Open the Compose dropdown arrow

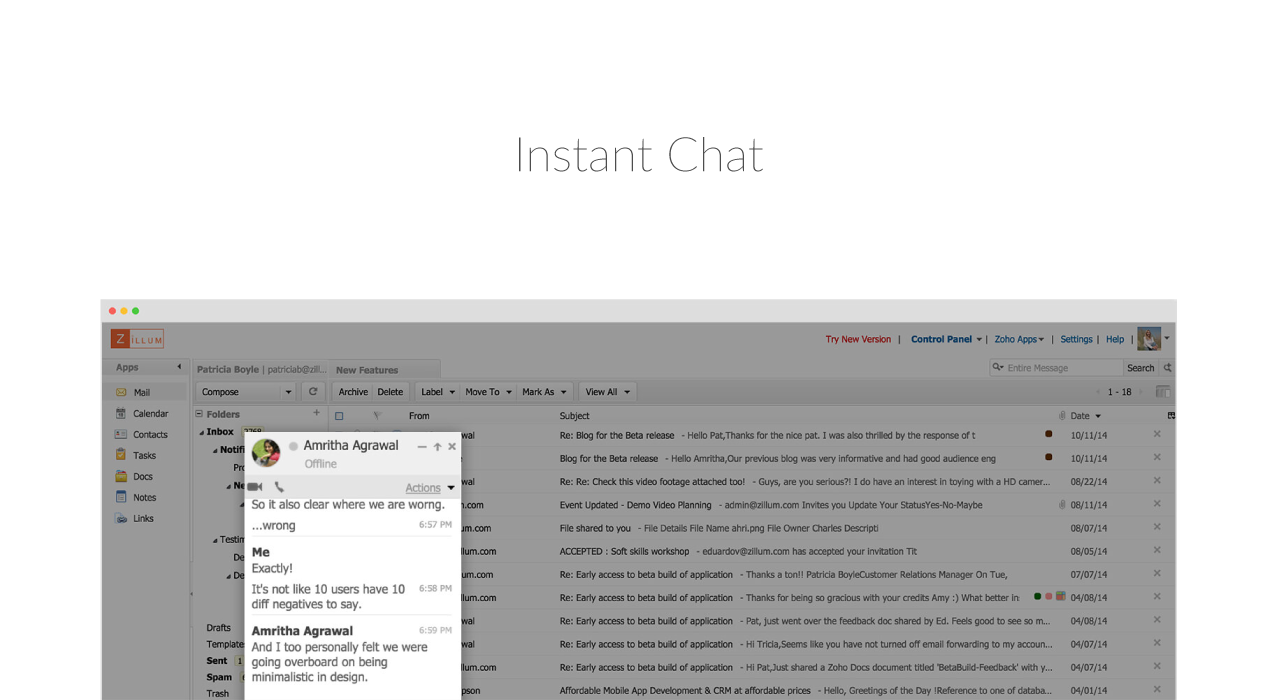(288, 392)
